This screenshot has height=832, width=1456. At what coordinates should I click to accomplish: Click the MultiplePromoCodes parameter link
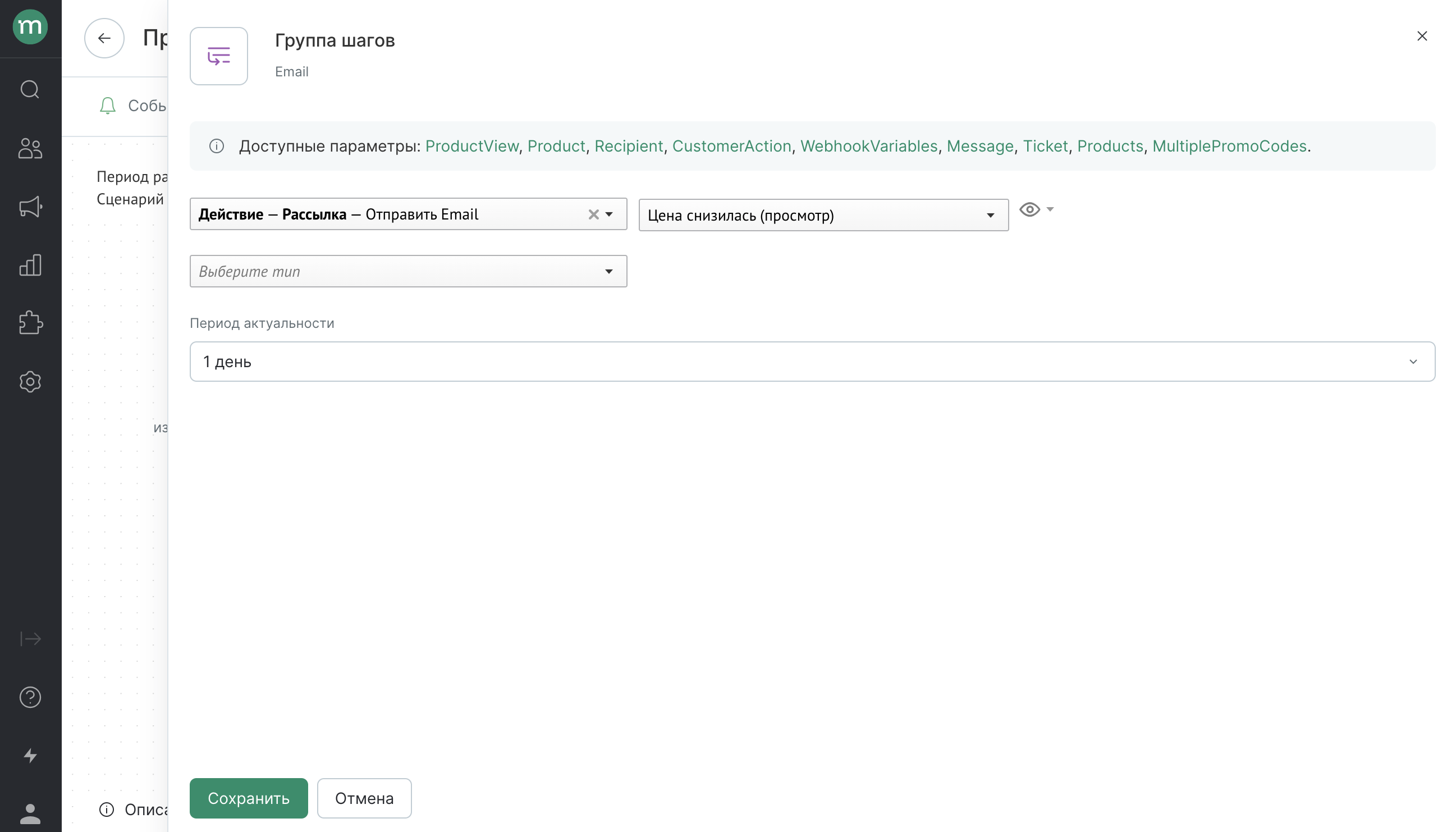[x=1229, y=147]
